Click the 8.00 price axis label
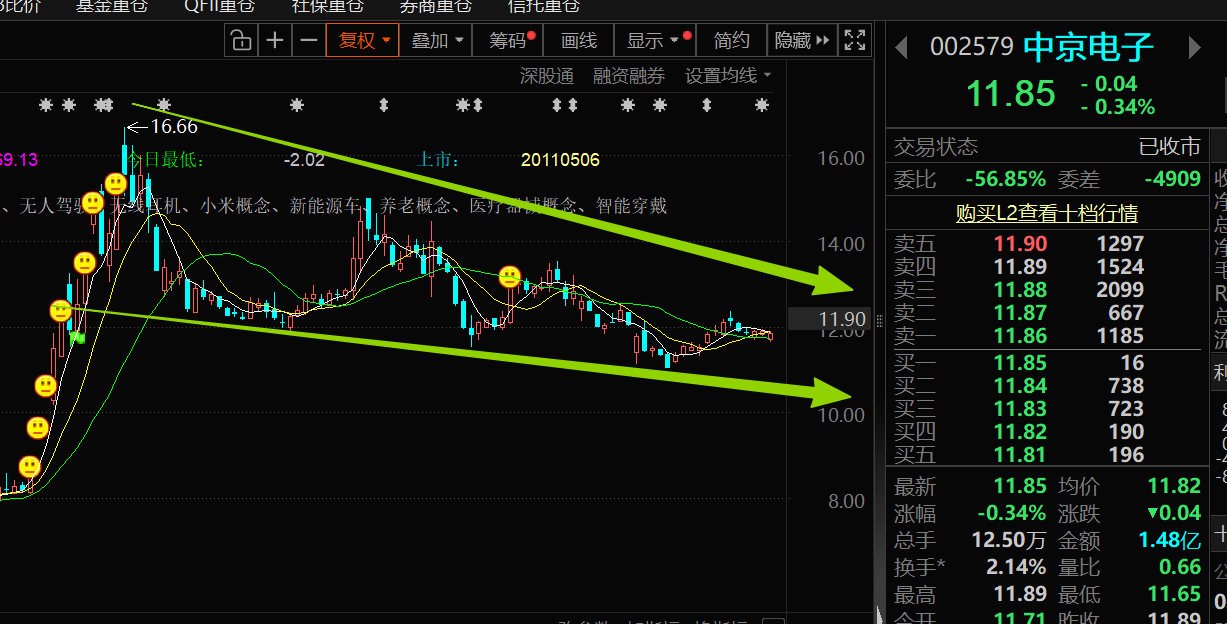The image size is (1227, 624). tap(845, 501)
